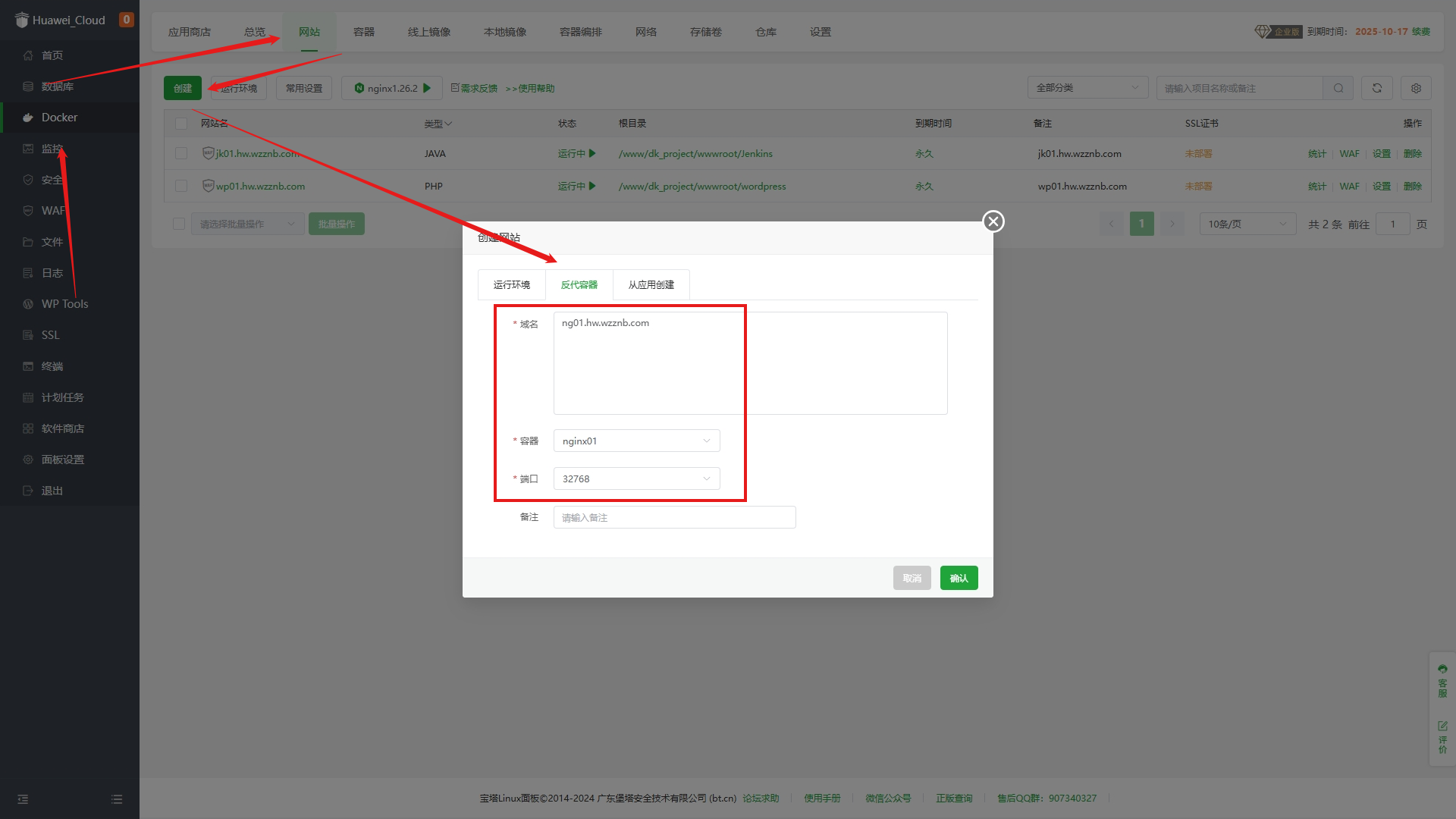1456x819 pixels.
Task: Open the 评价 feedback widget
Action: 1442,737
